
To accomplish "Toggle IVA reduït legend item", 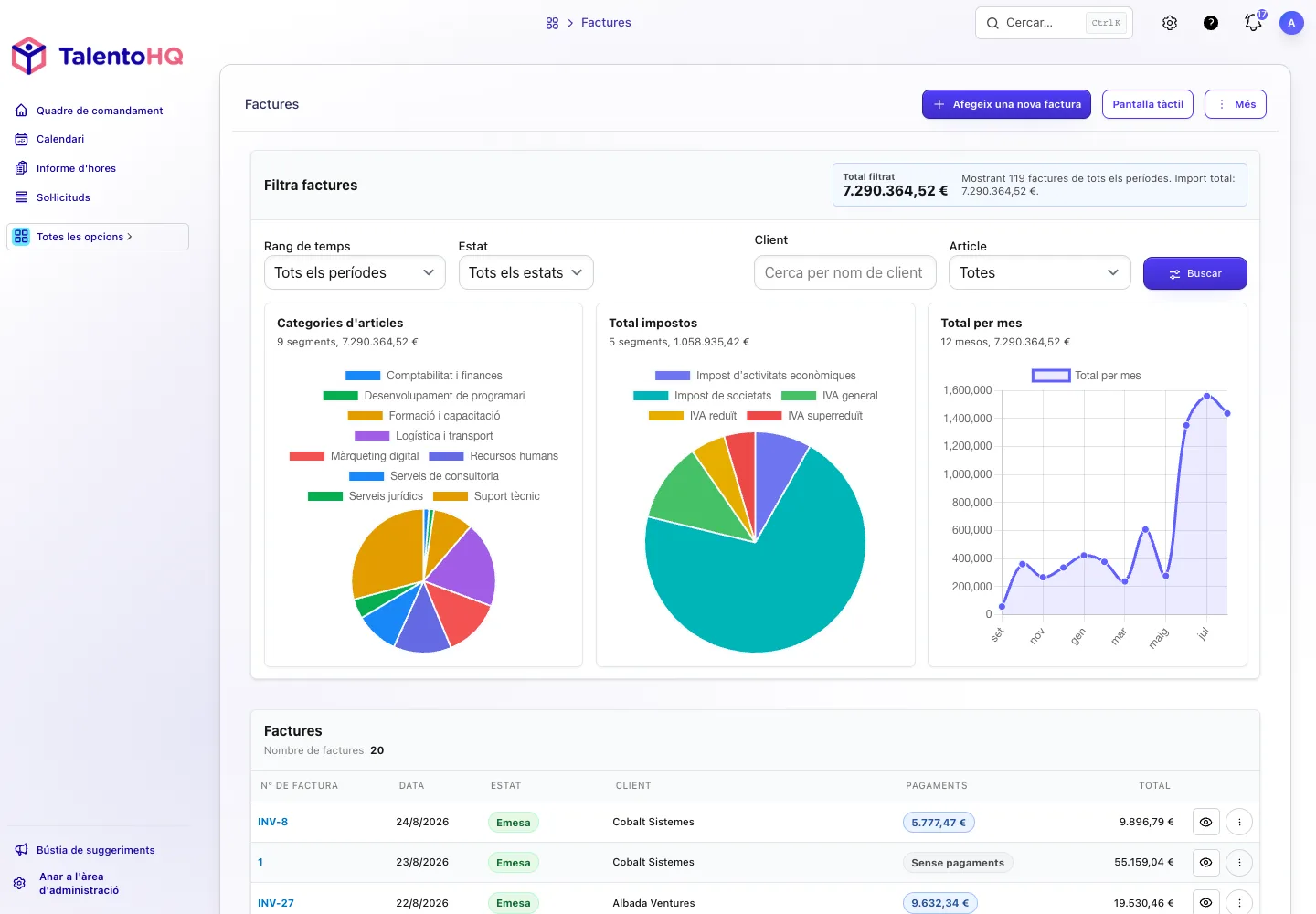I will (693, 416).
